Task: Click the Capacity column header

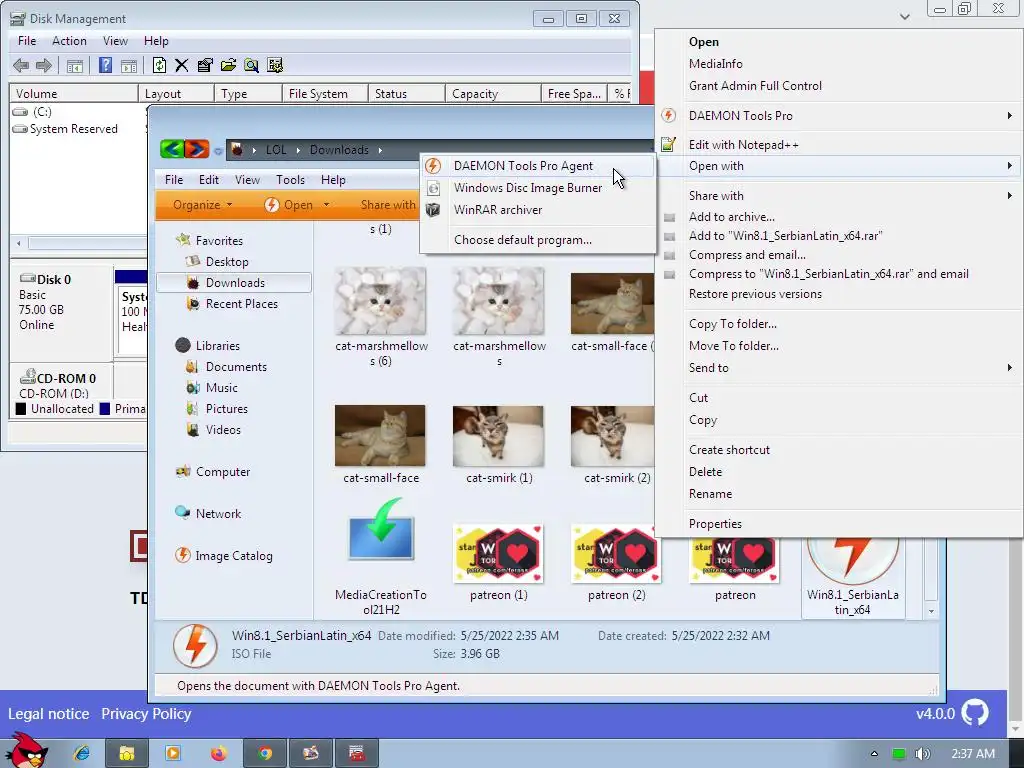Action: tap(493, 93)
